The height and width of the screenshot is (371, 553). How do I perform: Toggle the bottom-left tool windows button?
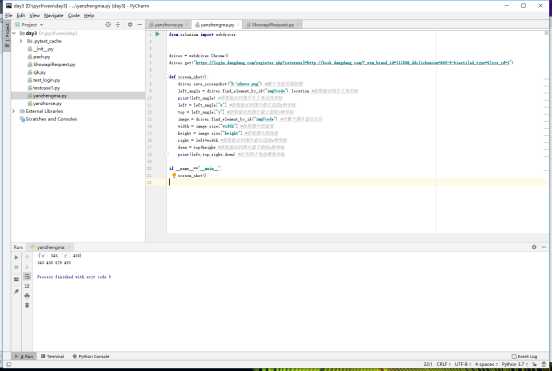click(8, 364)
